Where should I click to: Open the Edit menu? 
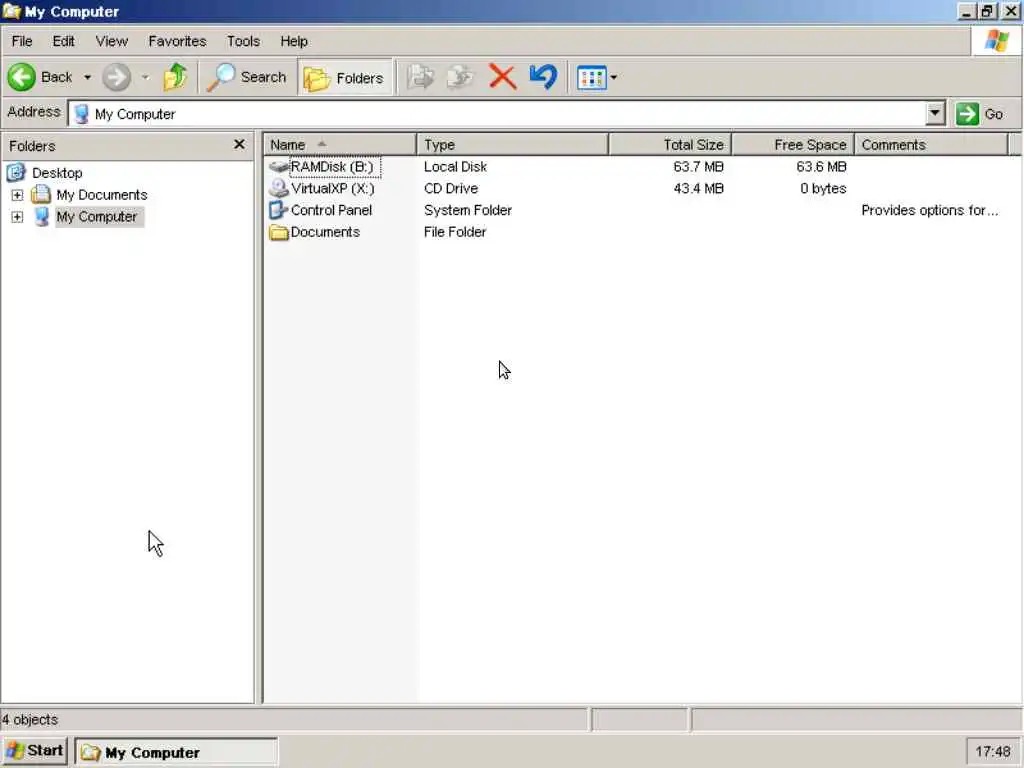[63, 41]
